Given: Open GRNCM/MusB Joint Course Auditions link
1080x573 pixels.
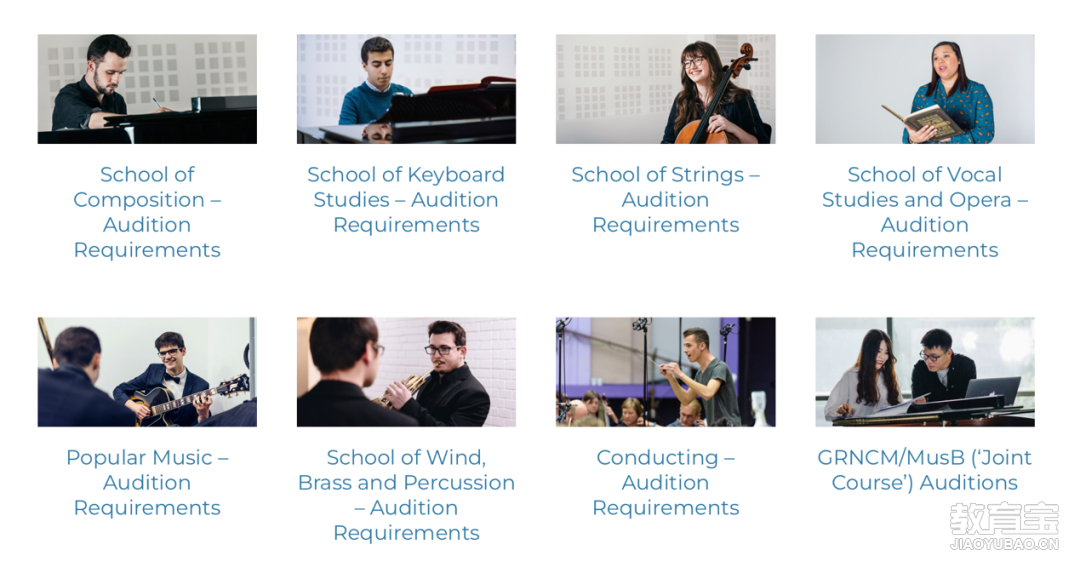Looking at the screenshot, I should (x=925, y=470).
